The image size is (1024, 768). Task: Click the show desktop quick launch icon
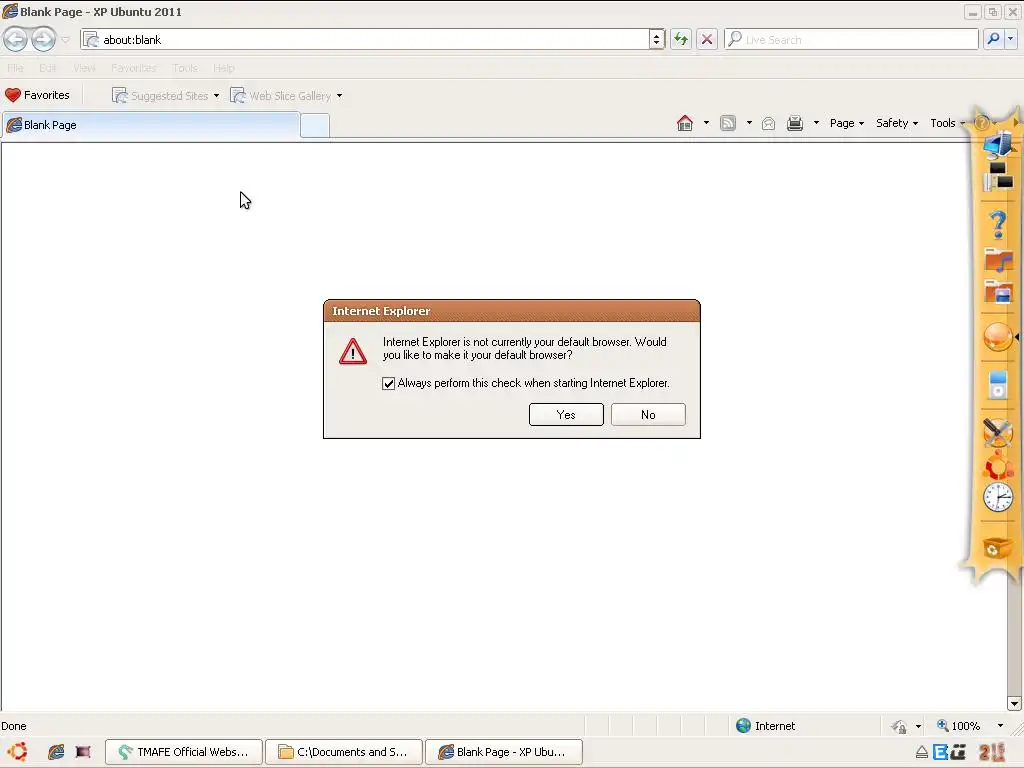click(x=83, y=752)
